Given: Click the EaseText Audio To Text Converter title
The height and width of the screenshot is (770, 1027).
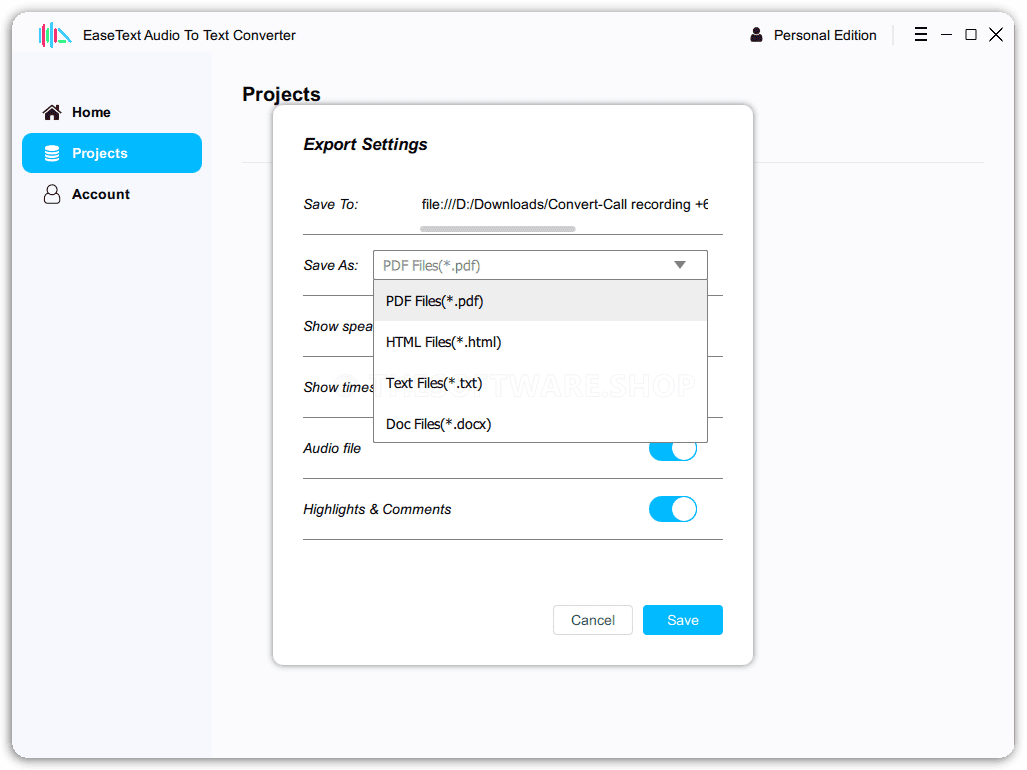Looking at the screenshot, I should click(189, 35).
